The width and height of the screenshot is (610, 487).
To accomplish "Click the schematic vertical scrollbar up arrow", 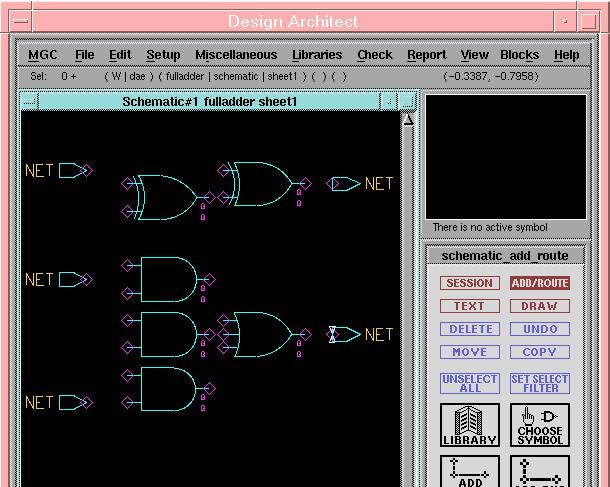I will (x=408, y=120).
